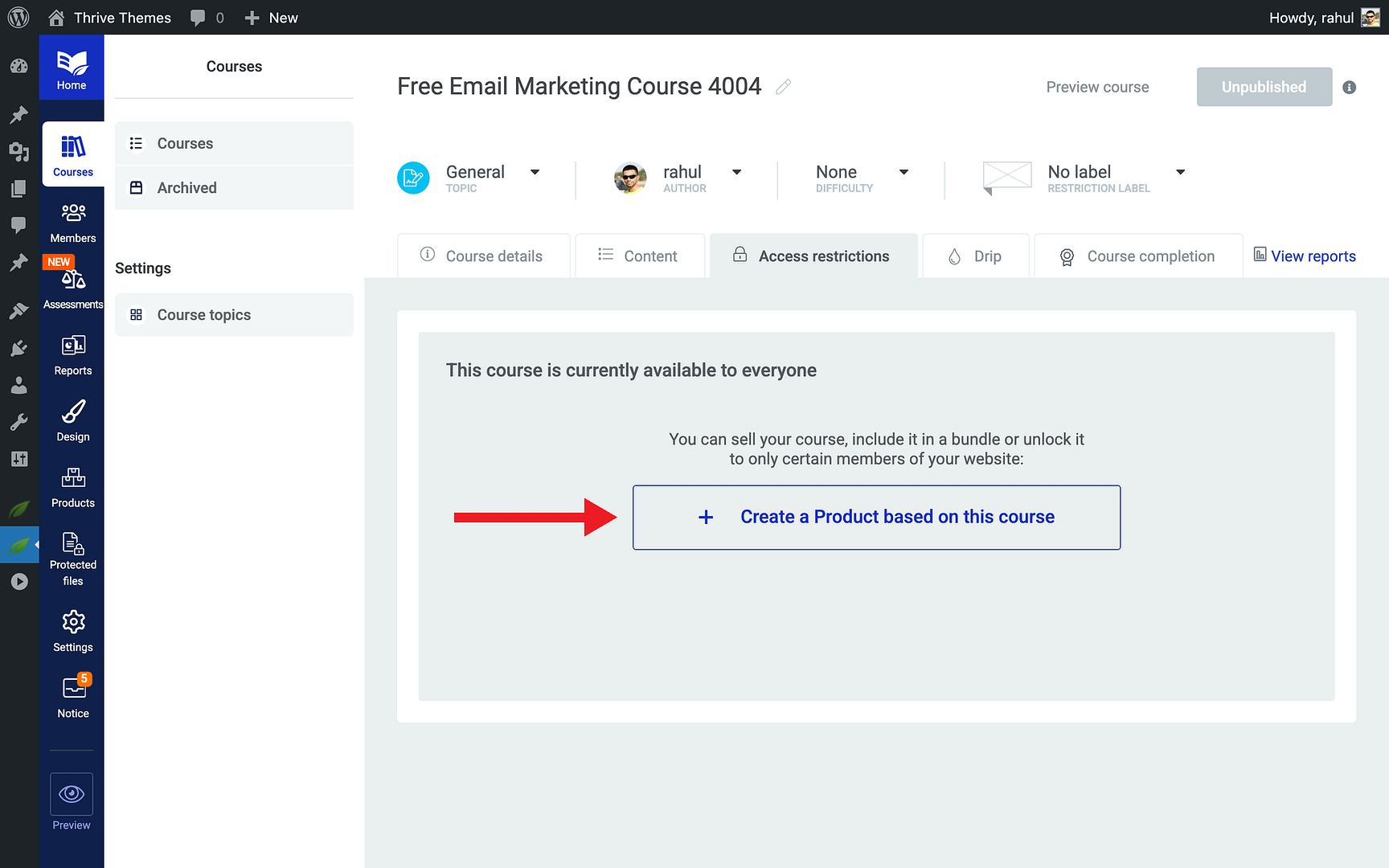The width and height of the screenshot is (1389, 868).
Task: Click Create a Product based on this course
Action: [876, 517]
